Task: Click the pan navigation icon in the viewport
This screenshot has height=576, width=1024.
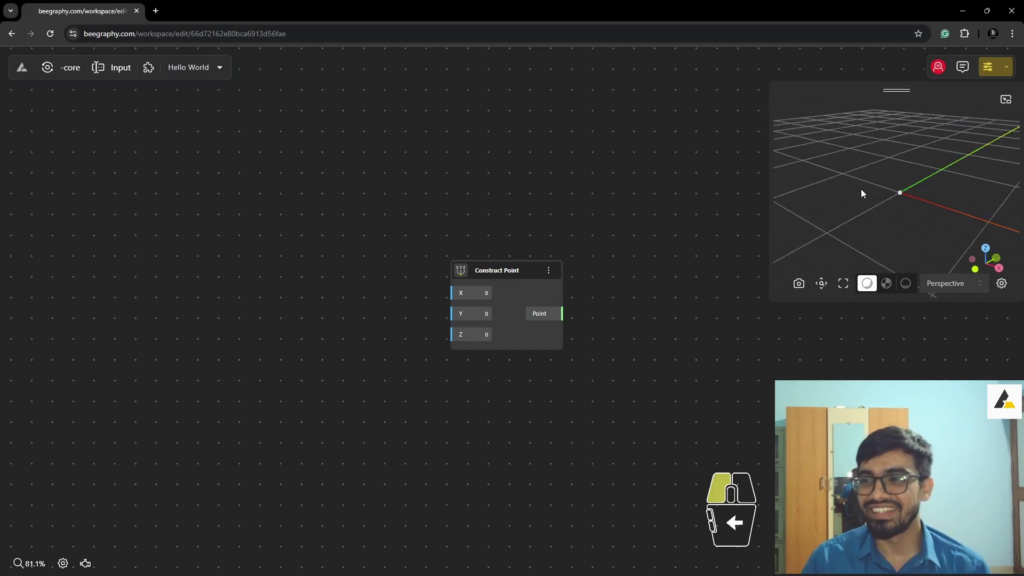Action: pyautogui.click(x=821, y=283)
